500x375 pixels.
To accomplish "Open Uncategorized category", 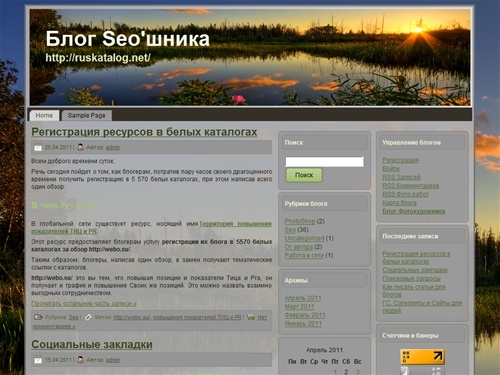I will pos(304,238).
